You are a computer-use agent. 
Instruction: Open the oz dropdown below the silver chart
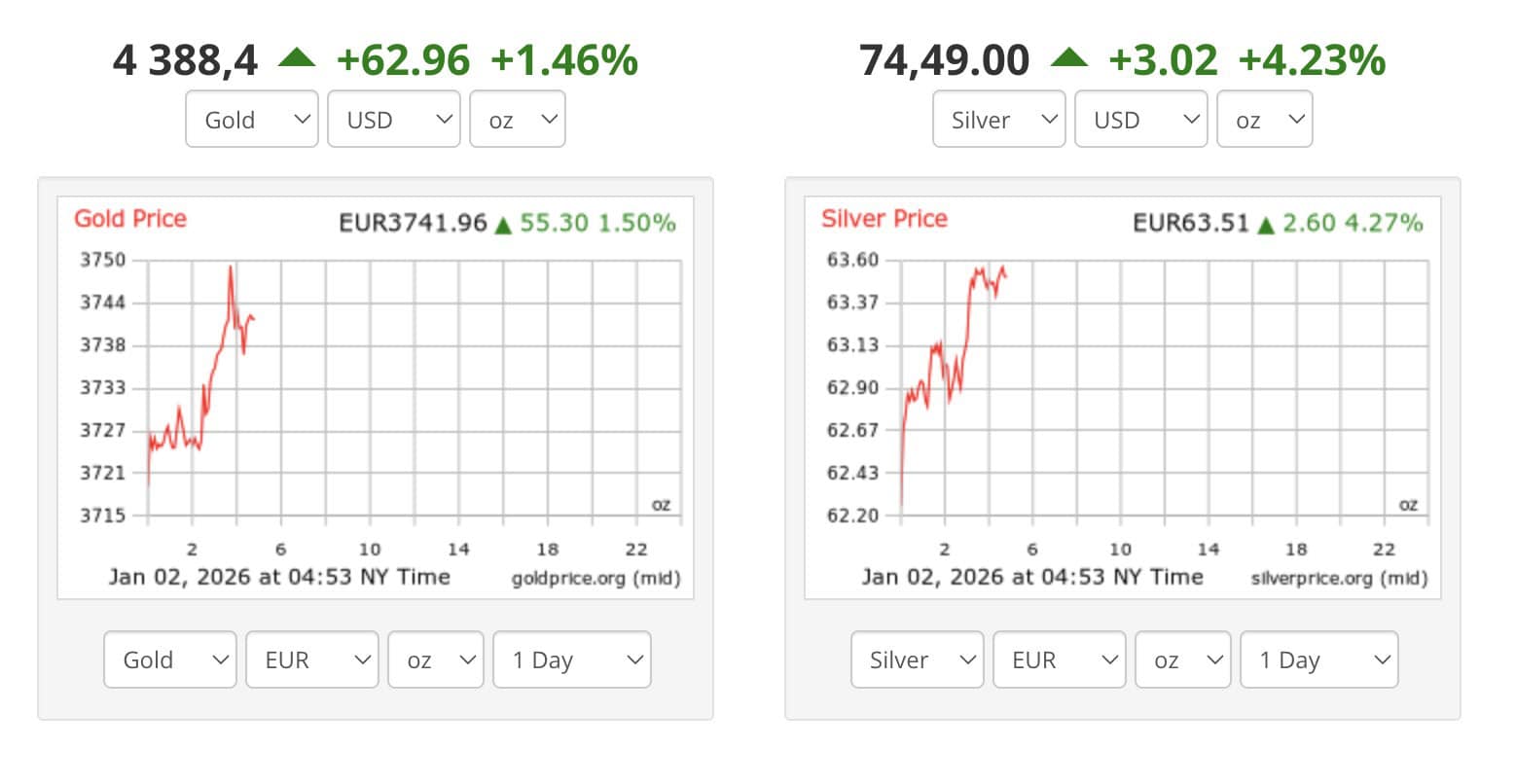click(x=1182, y=659)
